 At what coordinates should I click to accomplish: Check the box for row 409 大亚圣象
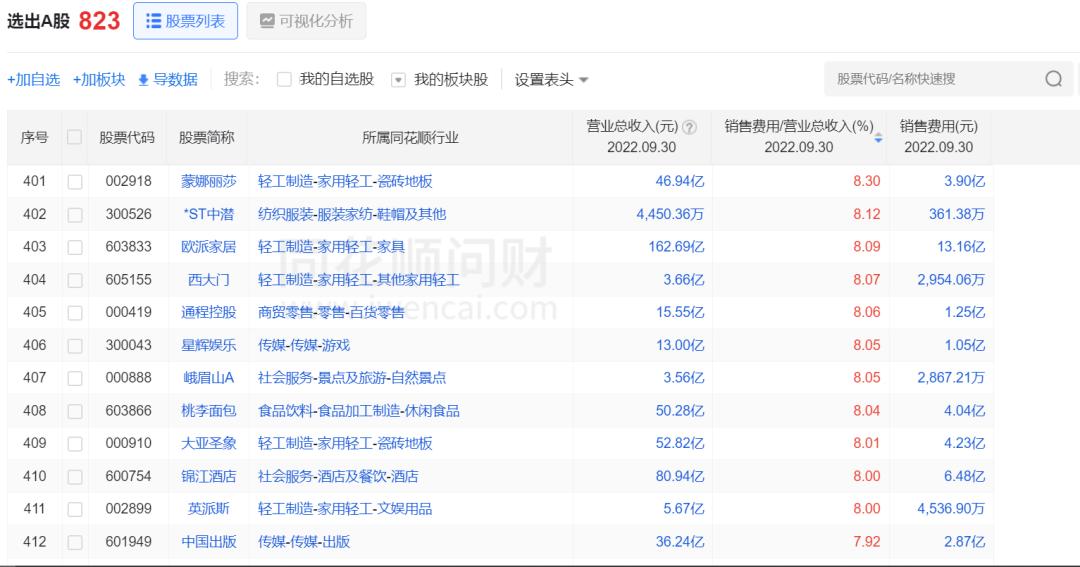(x=75, y=444)
